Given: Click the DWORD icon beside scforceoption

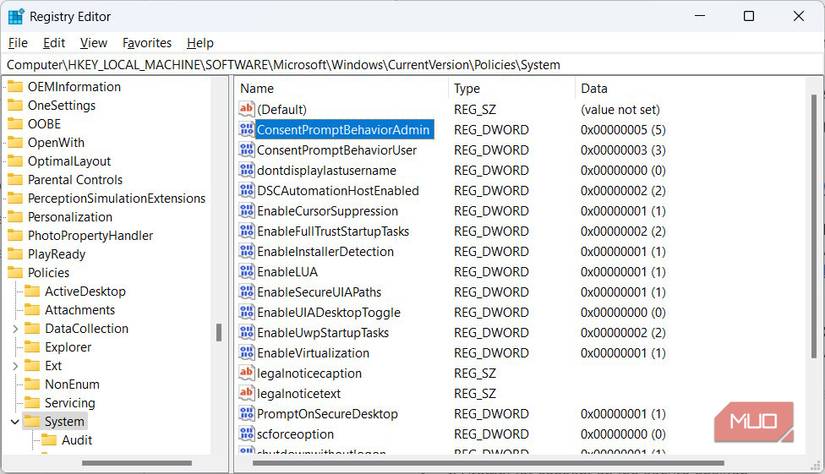Looking at the screenshot, I should [246, 434].
